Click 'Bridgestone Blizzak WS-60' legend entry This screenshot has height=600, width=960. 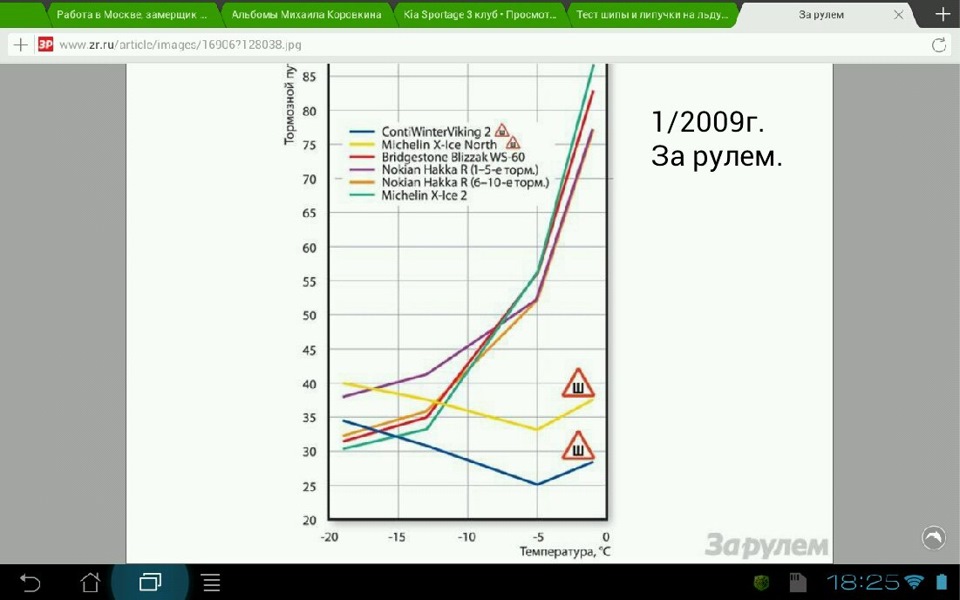(x=437, y=157)
